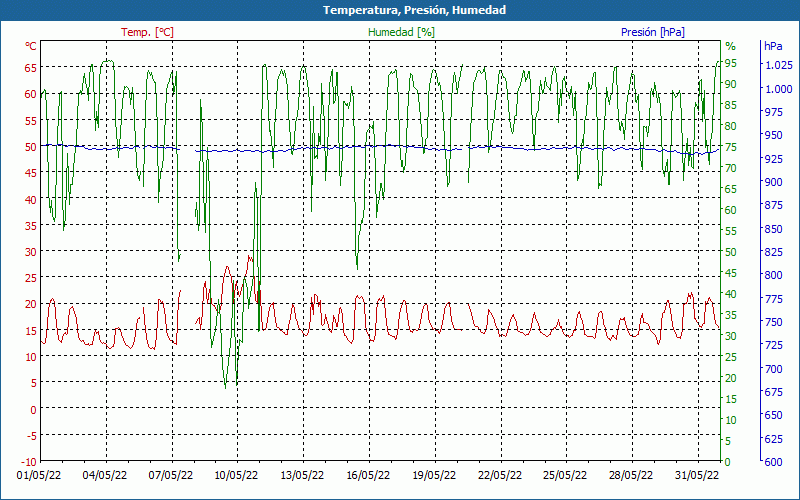Click the '04/05/22' date on the x-axis

tap(105, 475)
